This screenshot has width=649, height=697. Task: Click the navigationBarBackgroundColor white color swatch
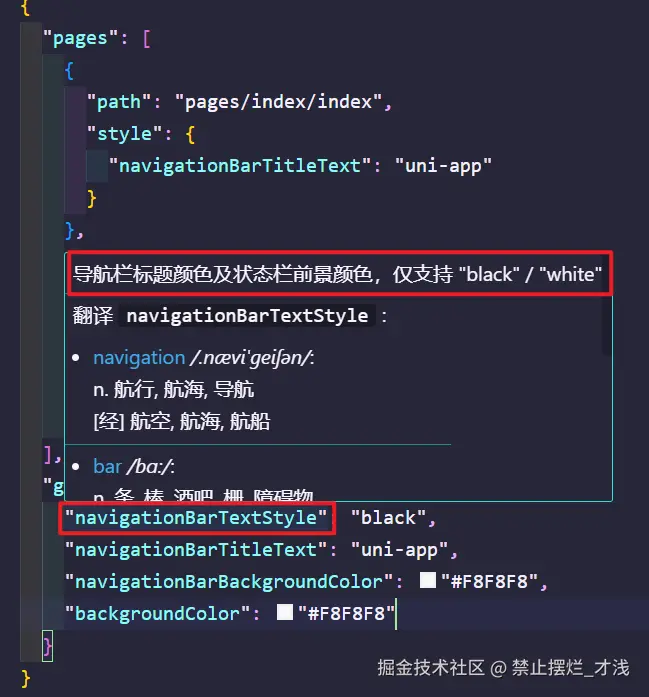[x=428, y=580]
